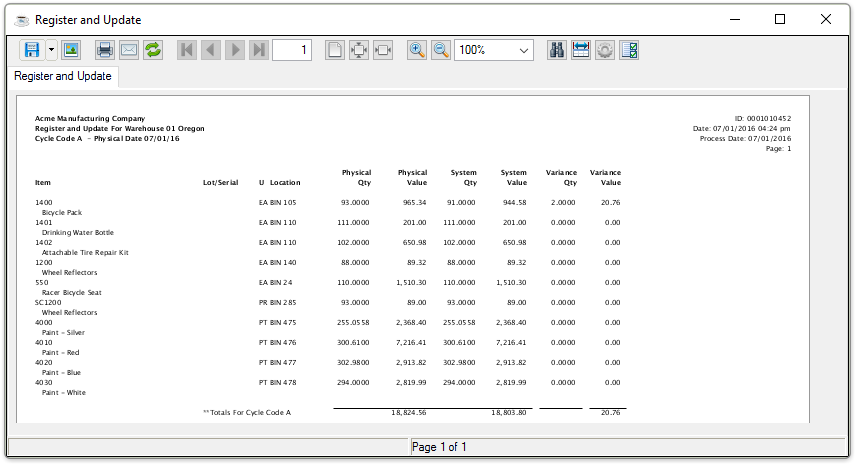Click total system value 18,803.80
Screen dimensions: 859x467
point(509,412)
